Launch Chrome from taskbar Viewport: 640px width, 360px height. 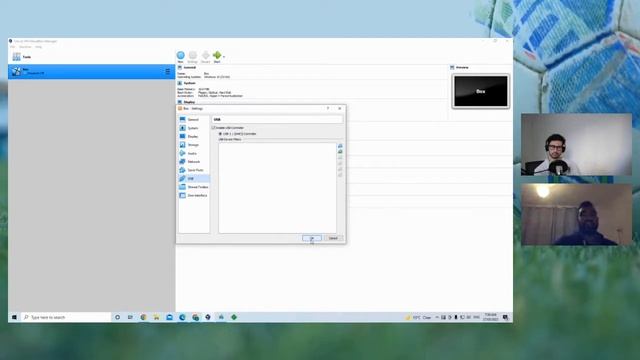pos(143,317)
